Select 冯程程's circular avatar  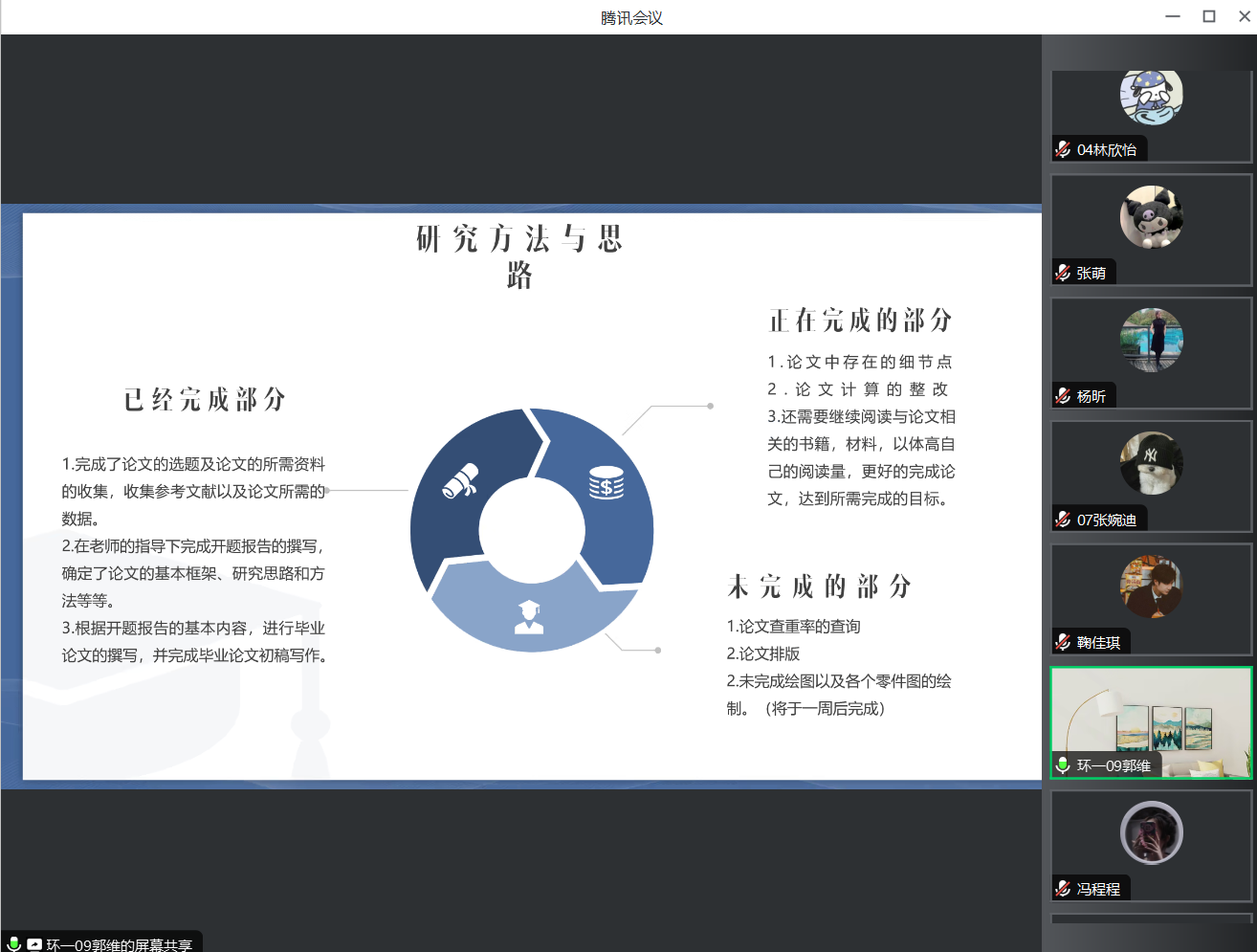tap(1151, 833)
